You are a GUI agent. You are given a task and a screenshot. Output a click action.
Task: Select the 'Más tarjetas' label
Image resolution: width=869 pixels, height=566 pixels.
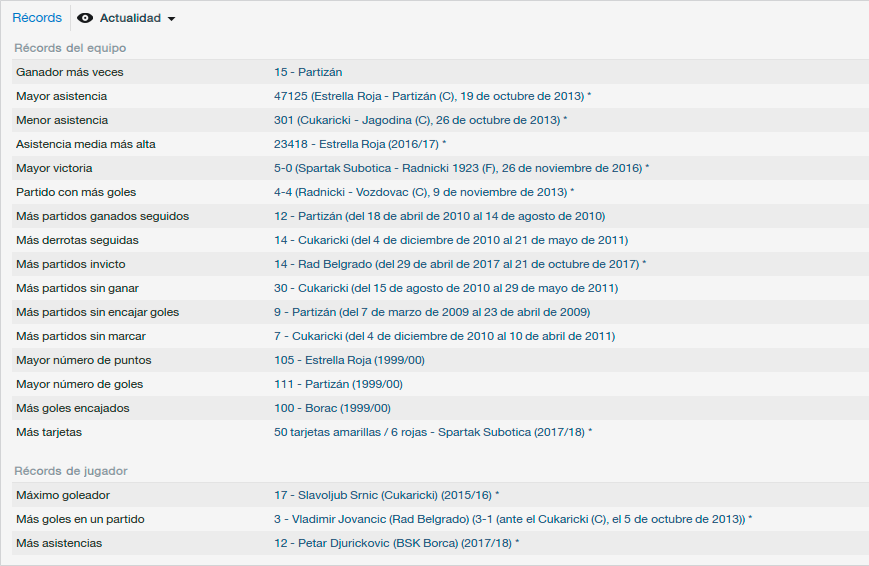[x=49, y=432]
